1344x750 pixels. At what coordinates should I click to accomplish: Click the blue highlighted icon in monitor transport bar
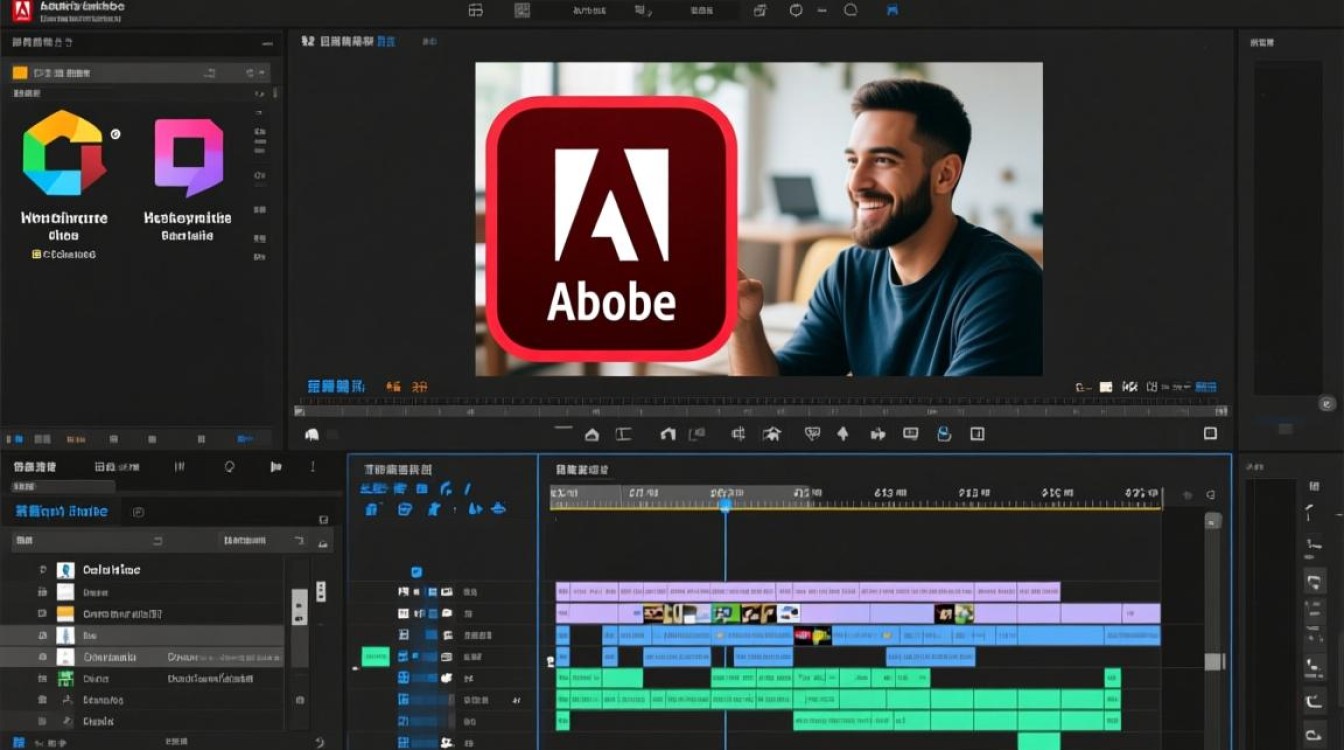click(x=943, y=434)
